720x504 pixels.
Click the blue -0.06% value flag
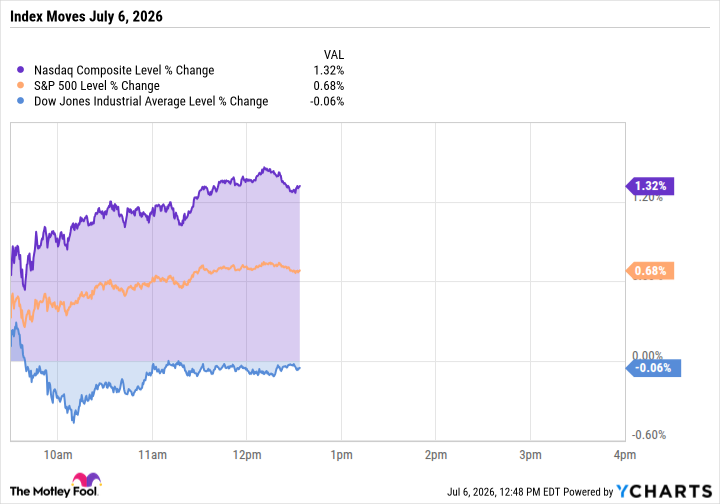click(653, 368)
